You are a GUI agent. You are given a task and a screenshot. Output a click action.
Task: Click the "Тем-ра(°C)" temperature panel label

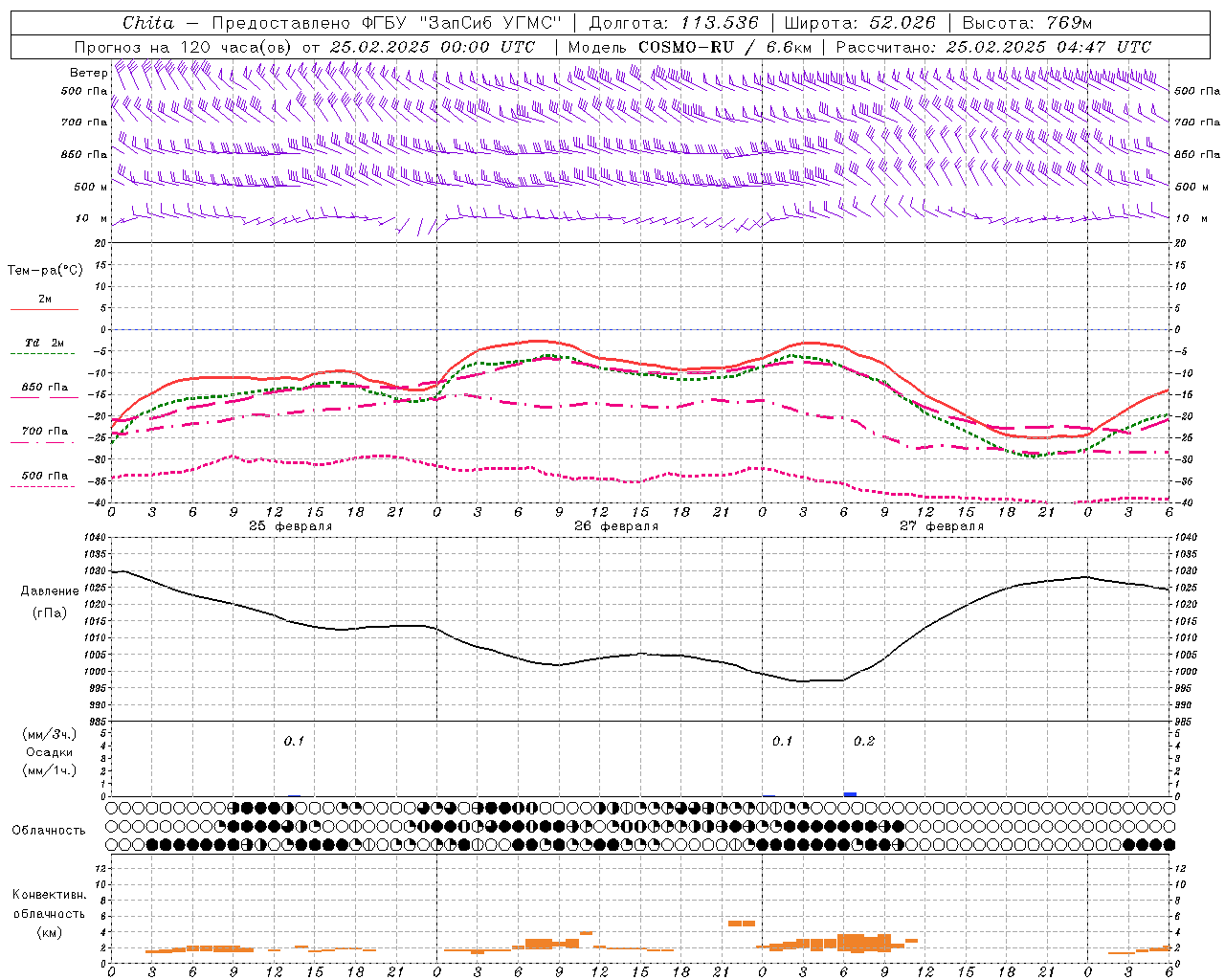(x=45, y=271)
